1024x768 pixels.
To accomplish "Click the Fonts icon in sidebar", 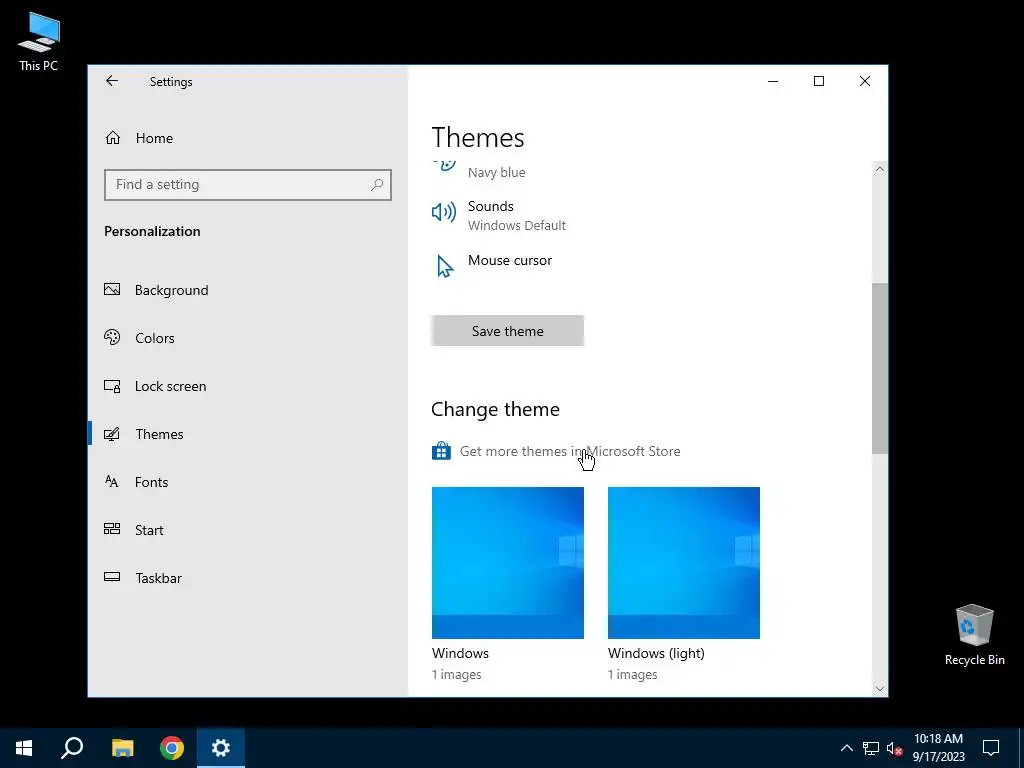I will point(112,482).
